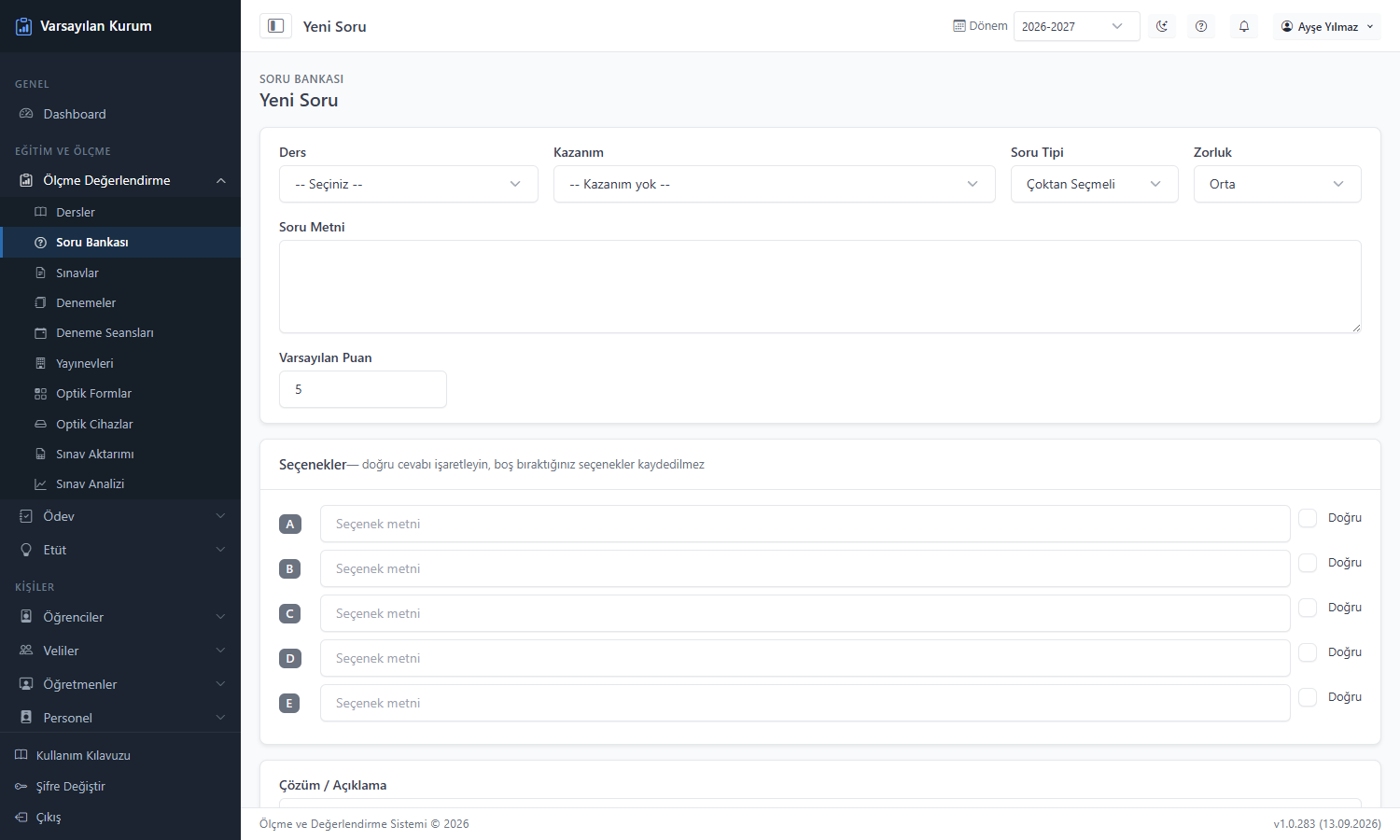Collapse the Ölçme Değerlendirme section
The width and height of the screenshot is (1400, 840).
[x=120, y=180]
